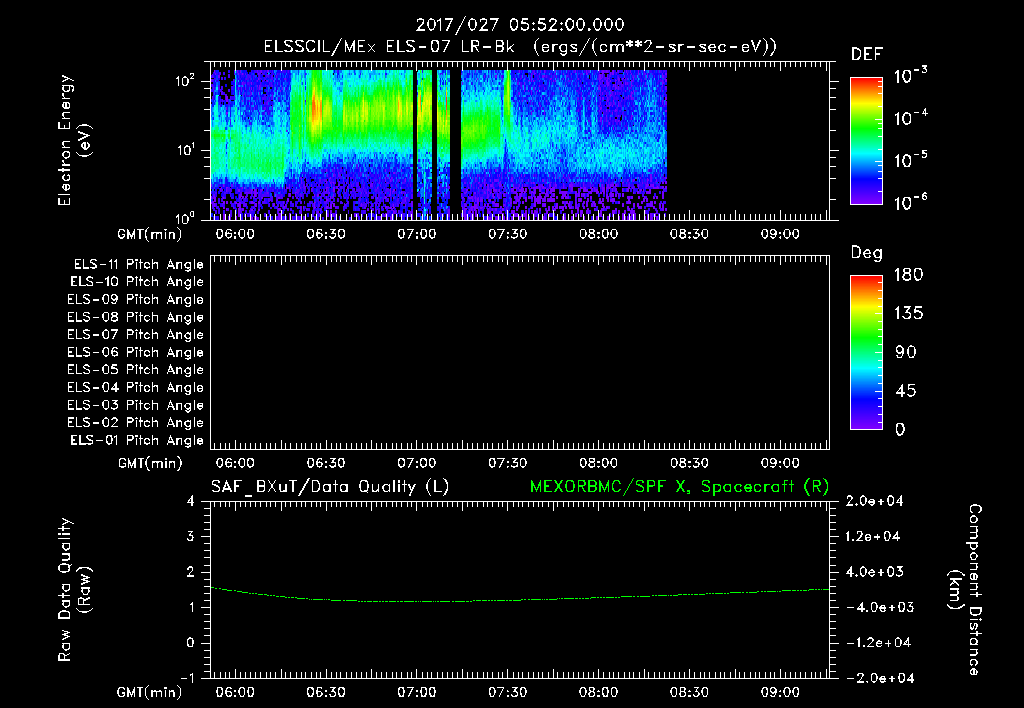Click GMT(min) label below the bottom panel
Image resolution: width=1024 pixels, height=708 pixels.
[x=150, y=692]
